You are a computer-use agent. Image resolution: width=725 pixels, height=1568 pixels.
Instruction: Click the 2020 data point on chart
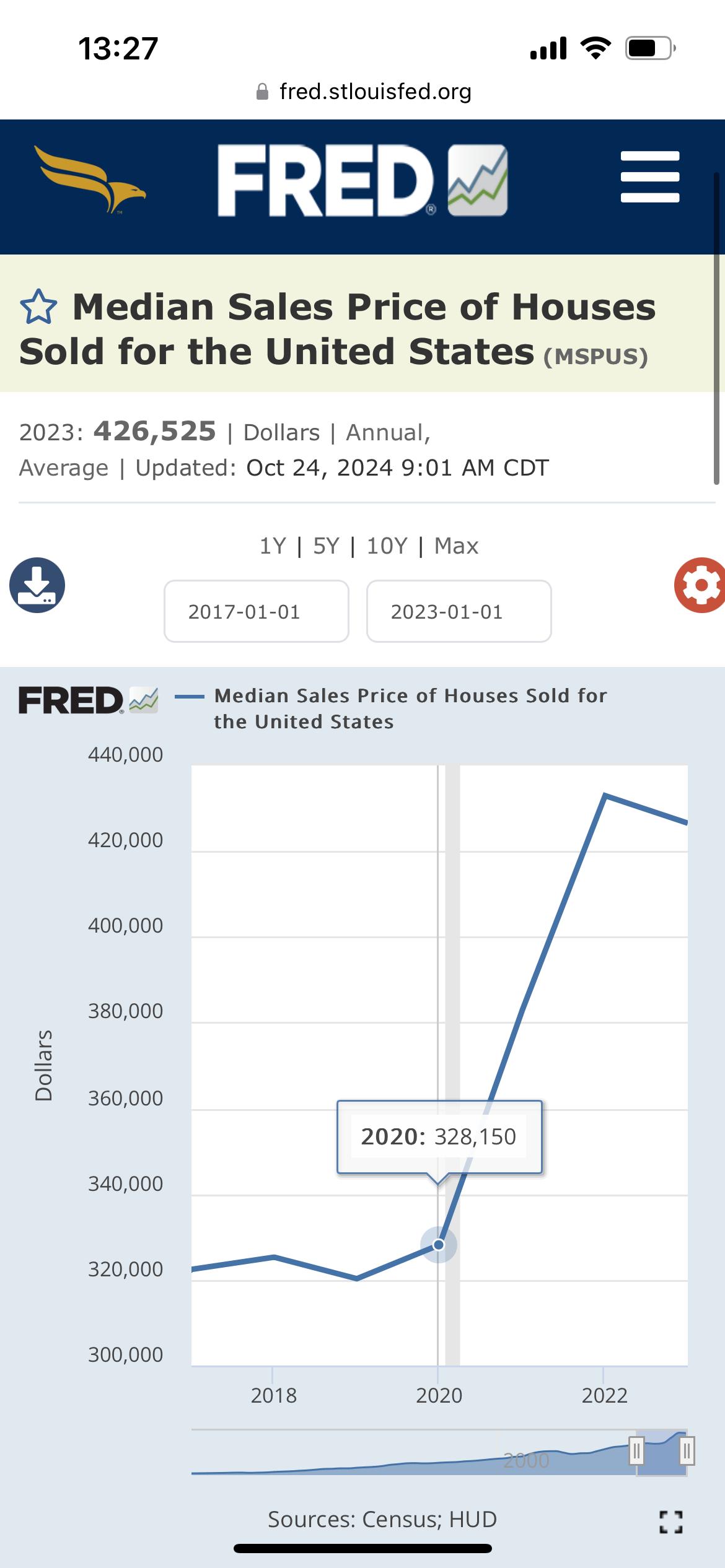pos(439,1245)
